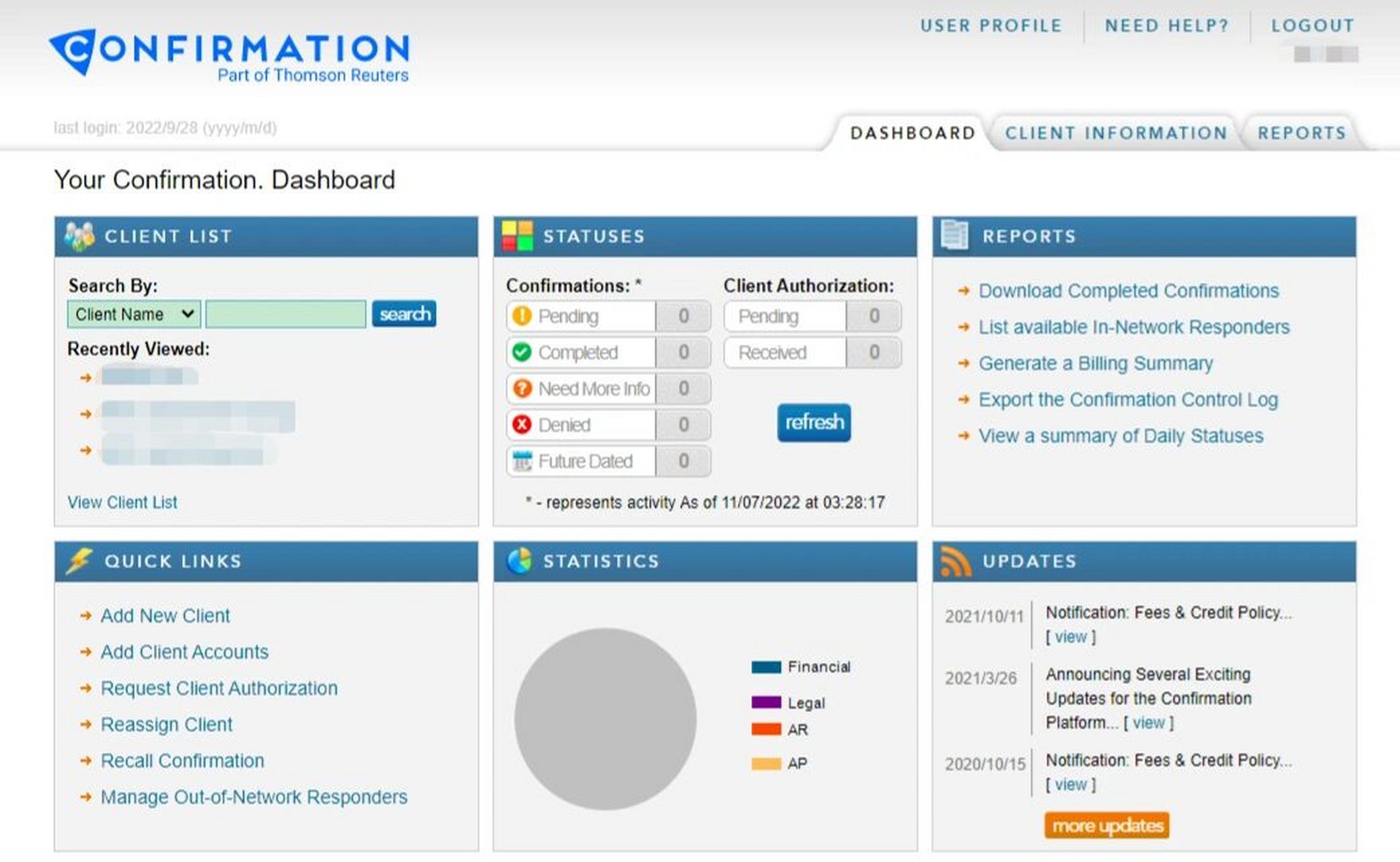1400x862 pixels.
Task: Open the Client Information tab
Action: pyautogui.click(x=1116, y=133)
